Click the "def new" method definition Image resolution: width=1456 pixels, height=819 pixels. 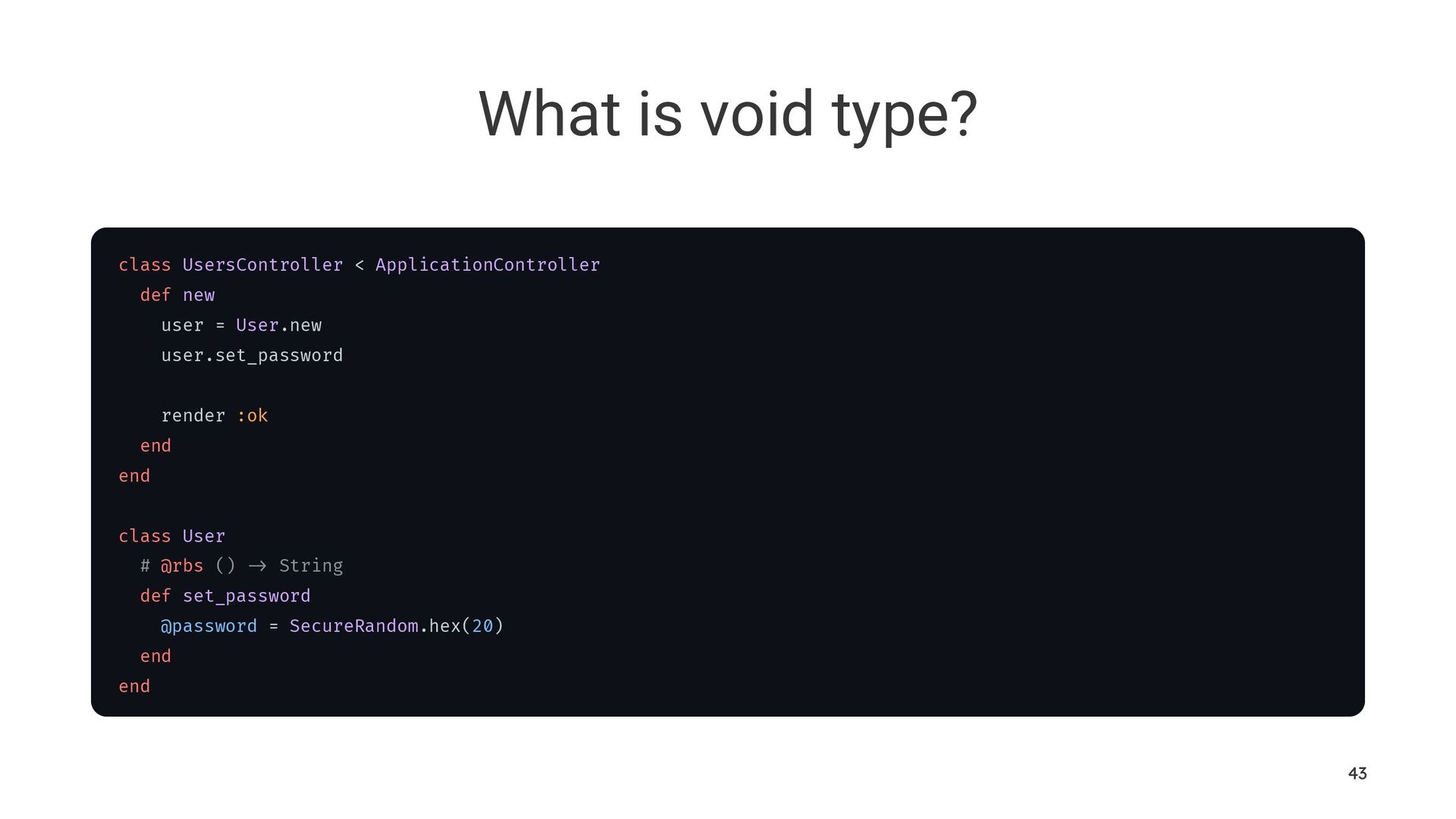[177, 295]
